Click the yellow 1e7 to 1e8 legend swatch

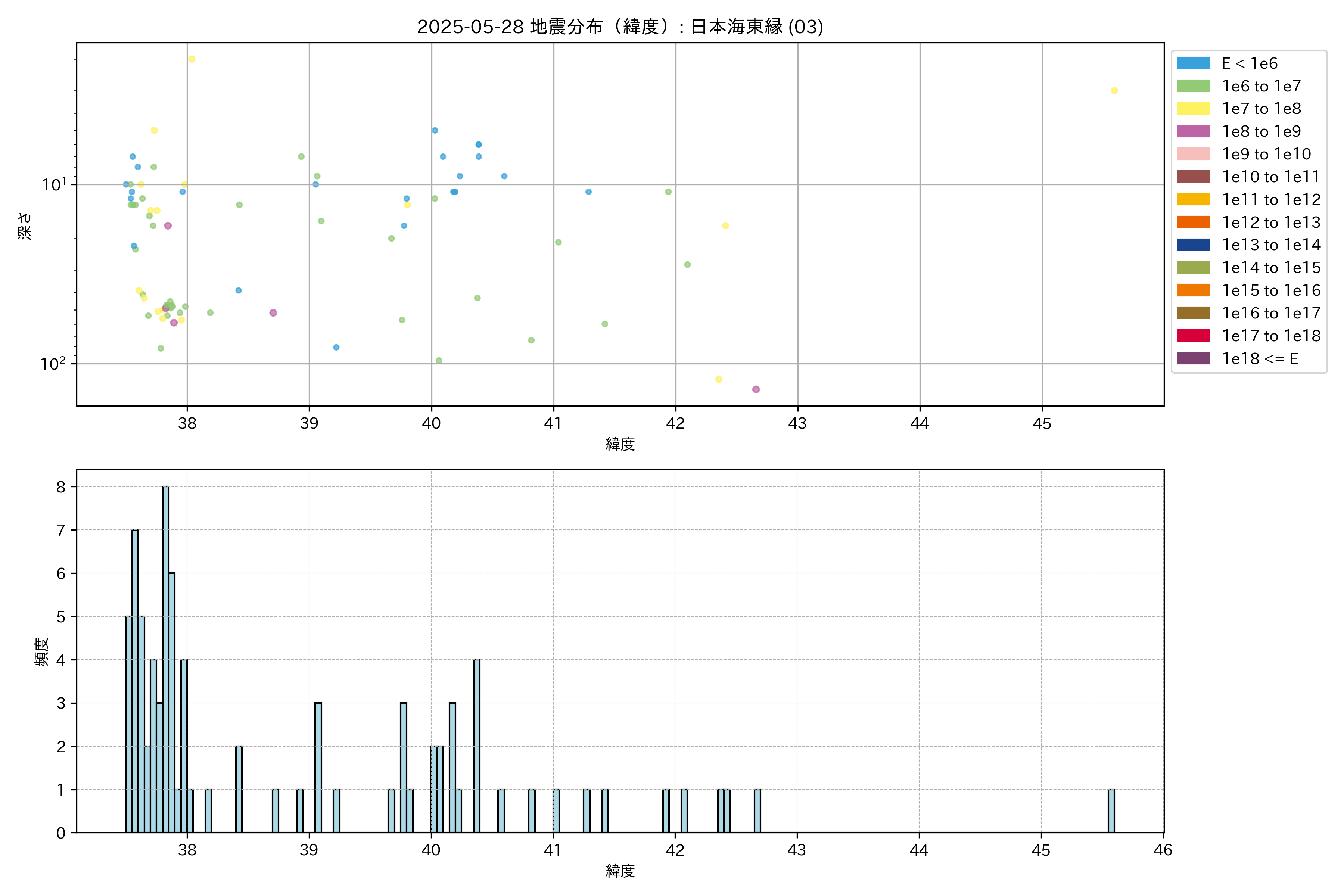(1192, 109)
